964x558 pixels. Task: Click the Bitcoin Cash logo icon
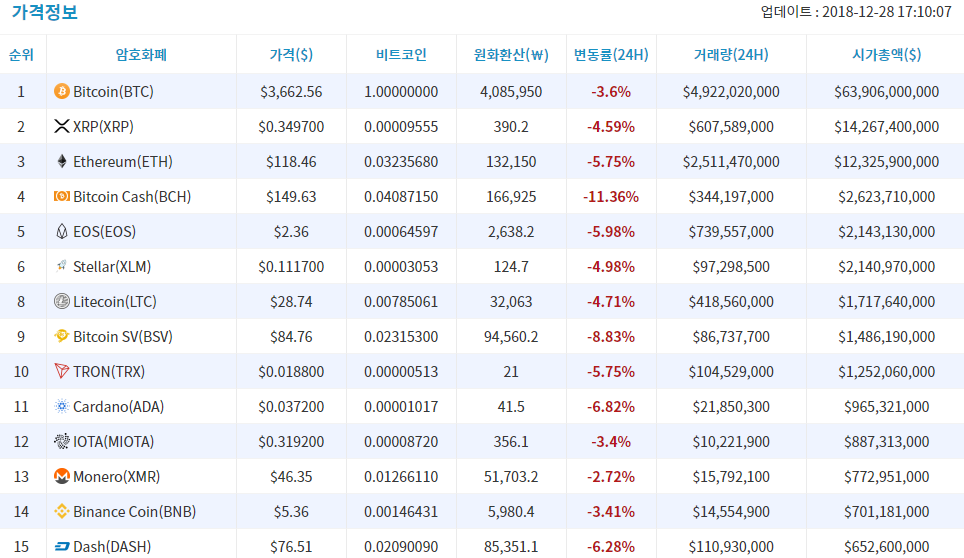tap(61, 197)
